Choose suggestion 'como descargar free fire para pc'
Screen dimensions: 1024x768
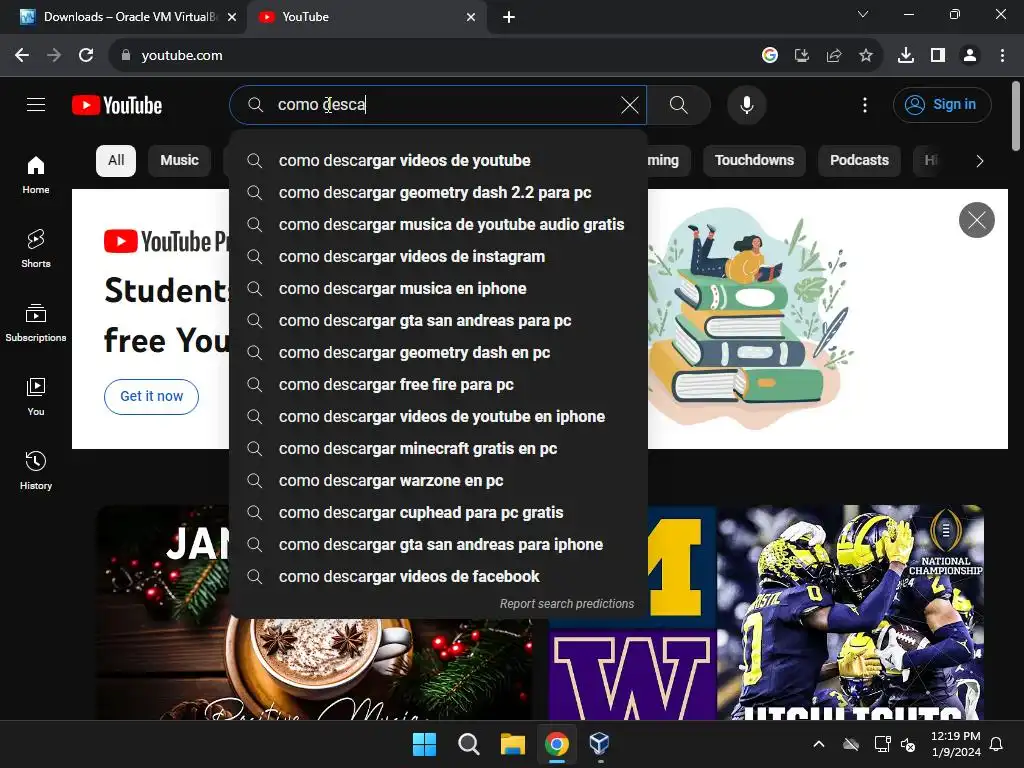(438, 385)
